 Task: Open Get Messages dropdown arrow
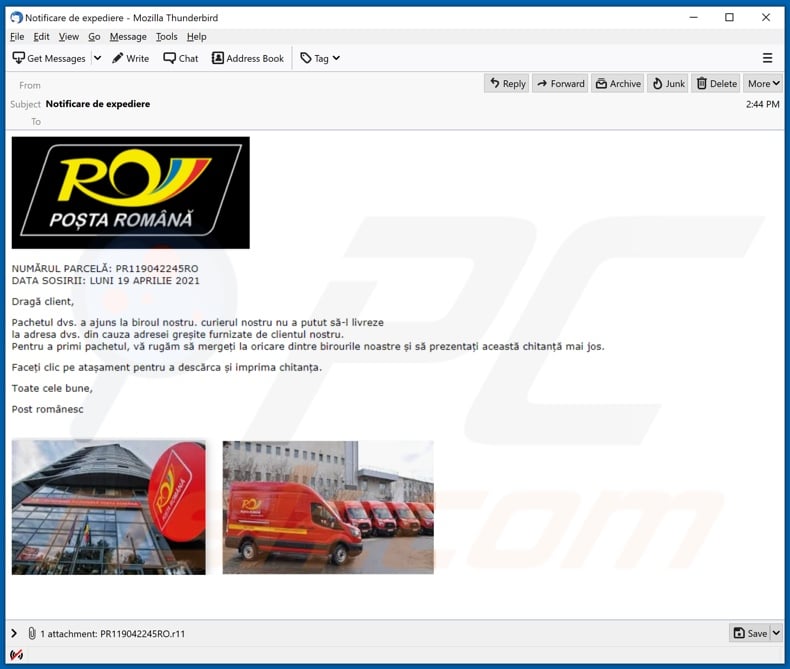(x=98, y=58)
